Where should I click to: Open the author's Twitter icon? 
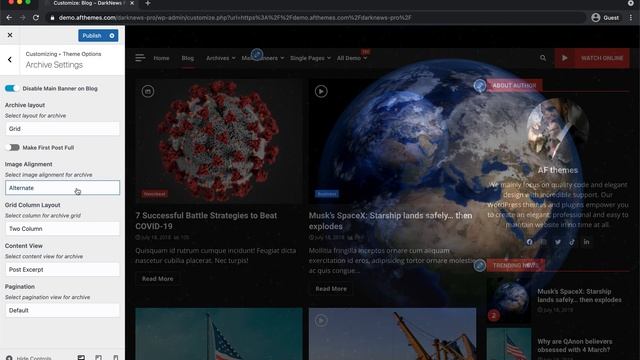click(558, 242)
